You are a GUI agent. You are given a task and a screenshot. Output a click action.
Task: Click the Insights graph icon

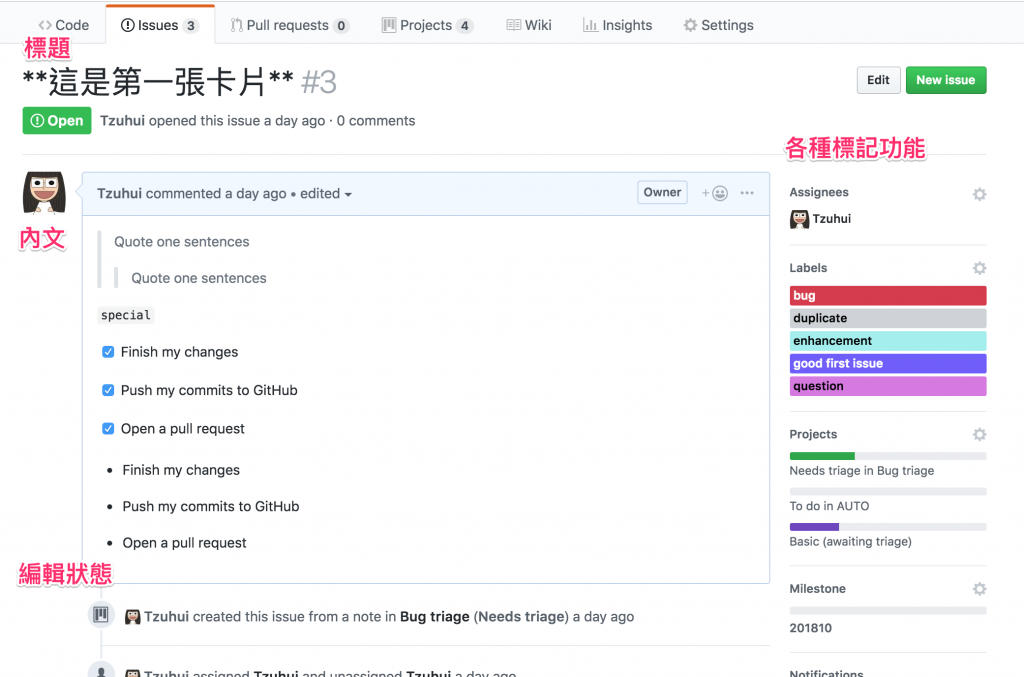point(590,25)
